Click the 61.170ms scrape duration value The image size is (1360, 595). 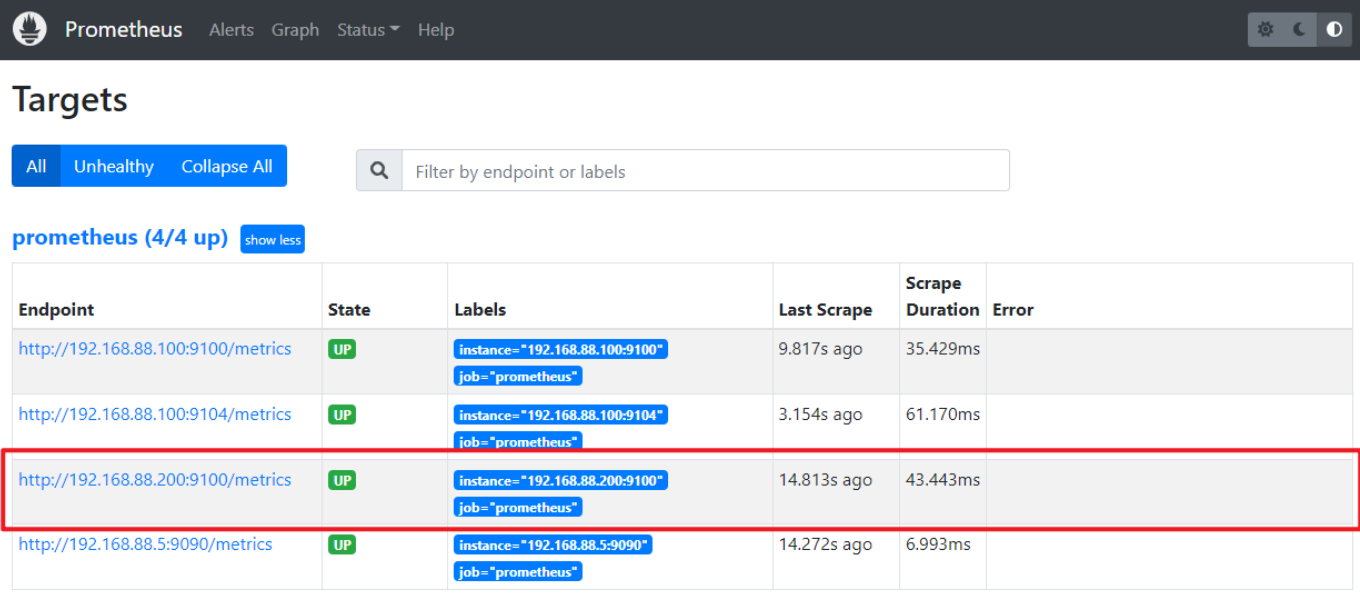click(x=943, y=414)
